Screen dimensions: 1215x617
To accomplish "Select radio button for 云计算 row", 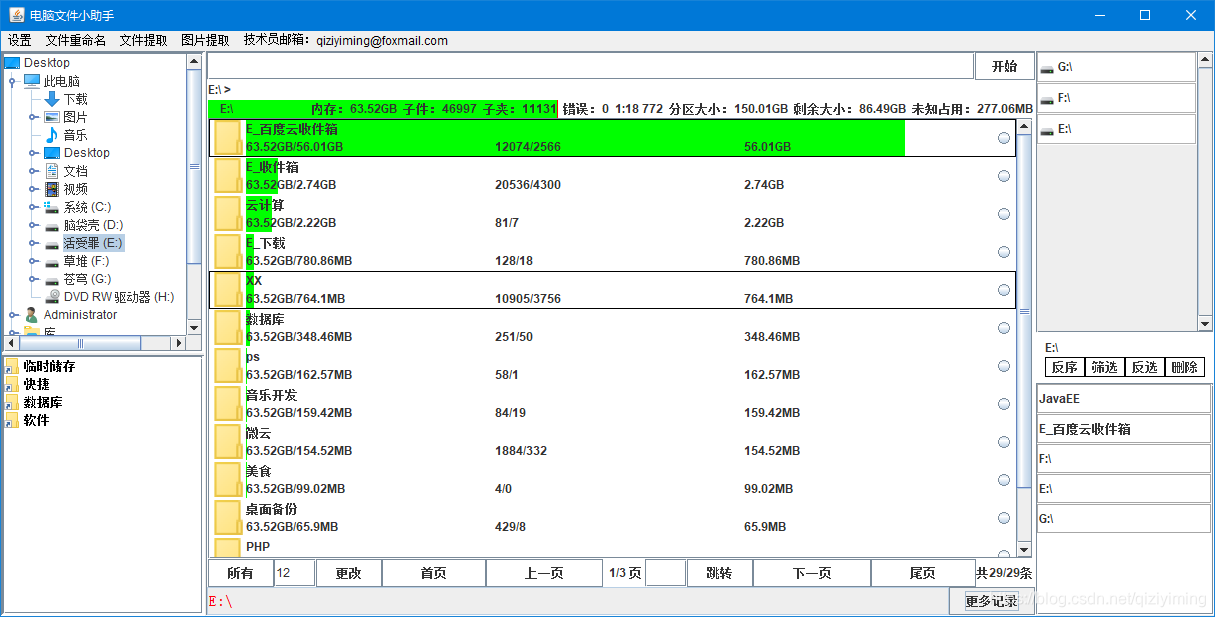I will (x=1004, y=214).
